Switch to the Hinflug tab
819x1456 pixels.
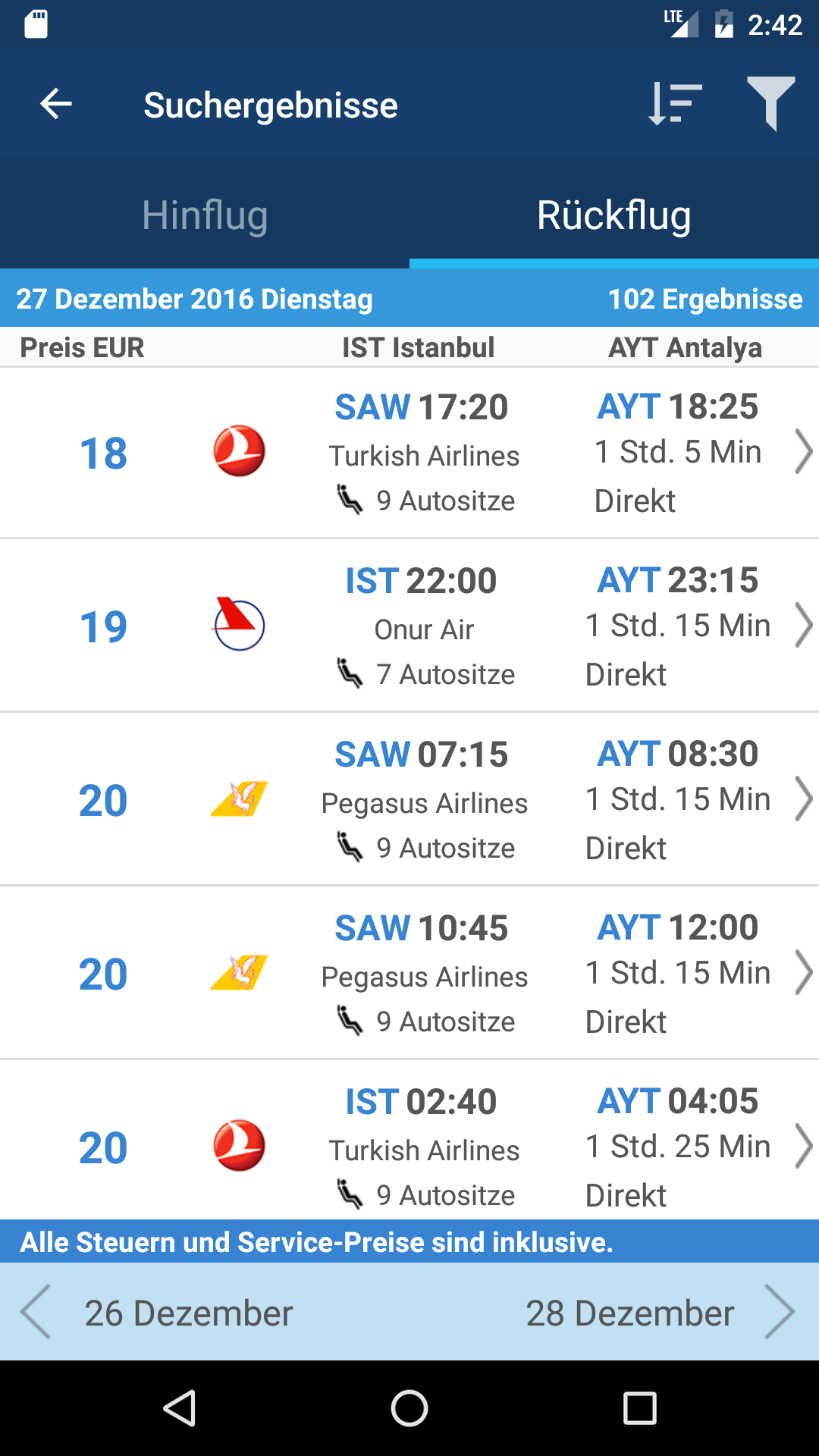click(x=205, y=215)
